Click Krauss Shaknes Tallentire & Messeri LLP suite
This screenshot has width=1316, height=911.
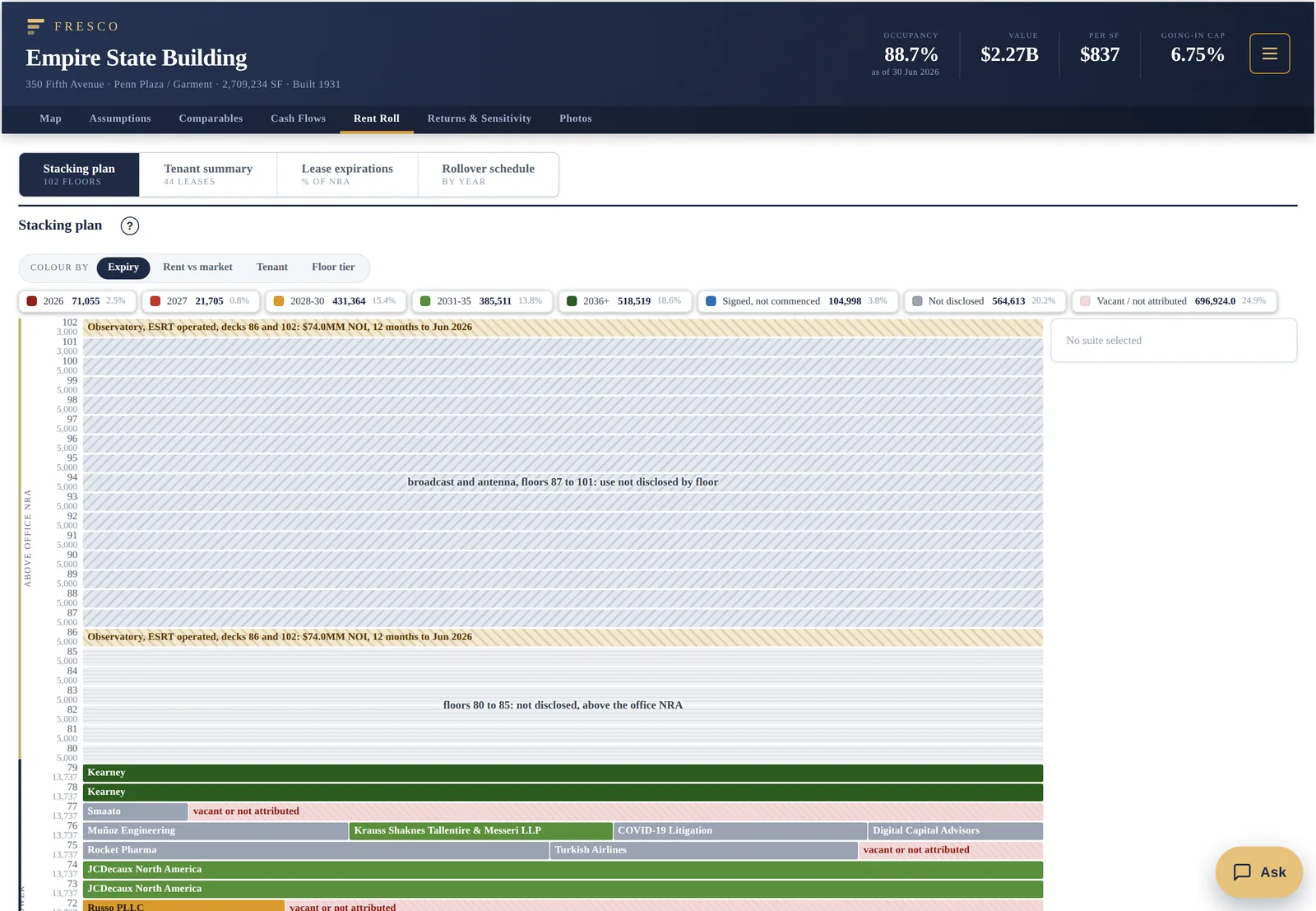click(481, 831)
